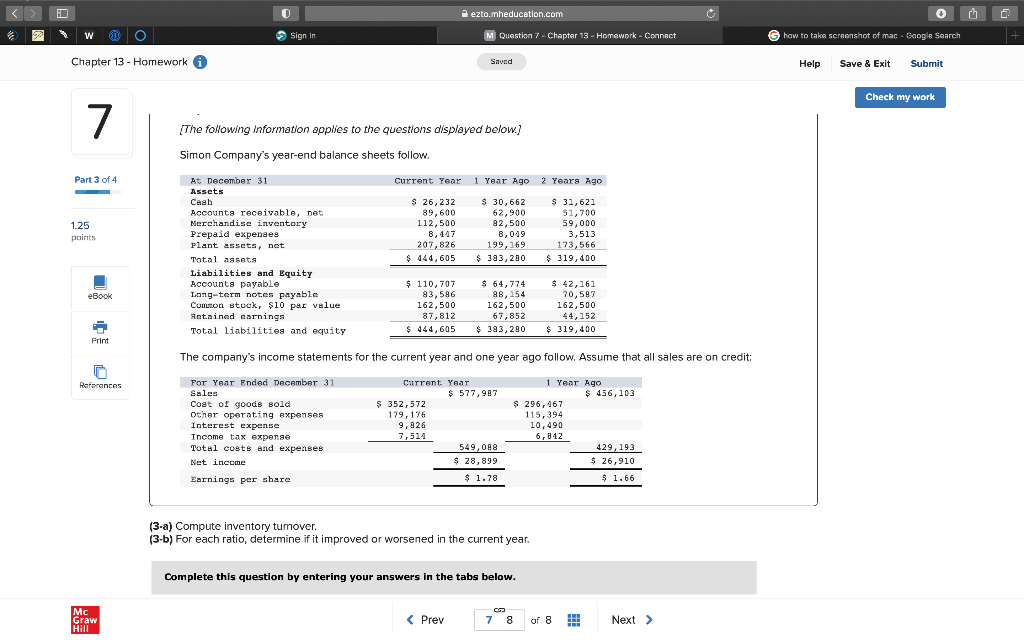The height and width of the screenshot is (640, 1024).
Task: Click Save & Exit
Action: [x=865, y=63]
